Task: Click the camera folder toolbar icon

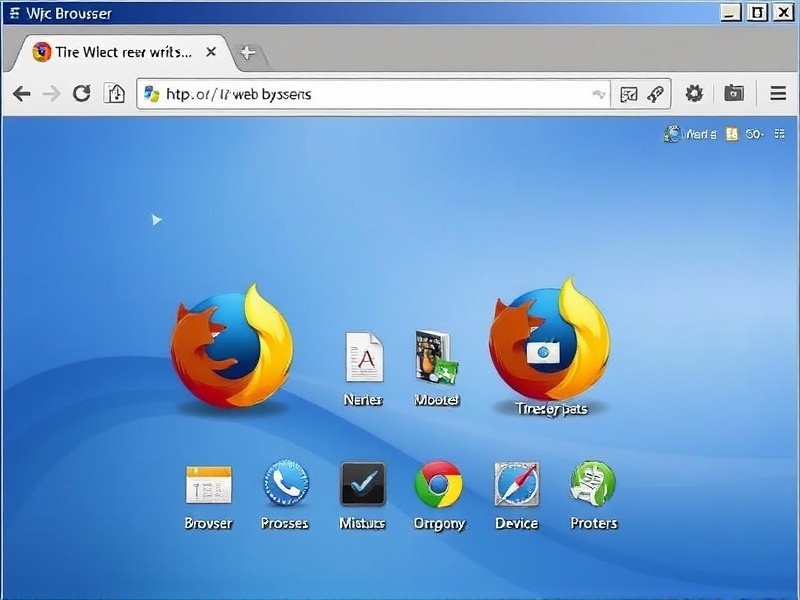Action: click(x=734, y=93)
